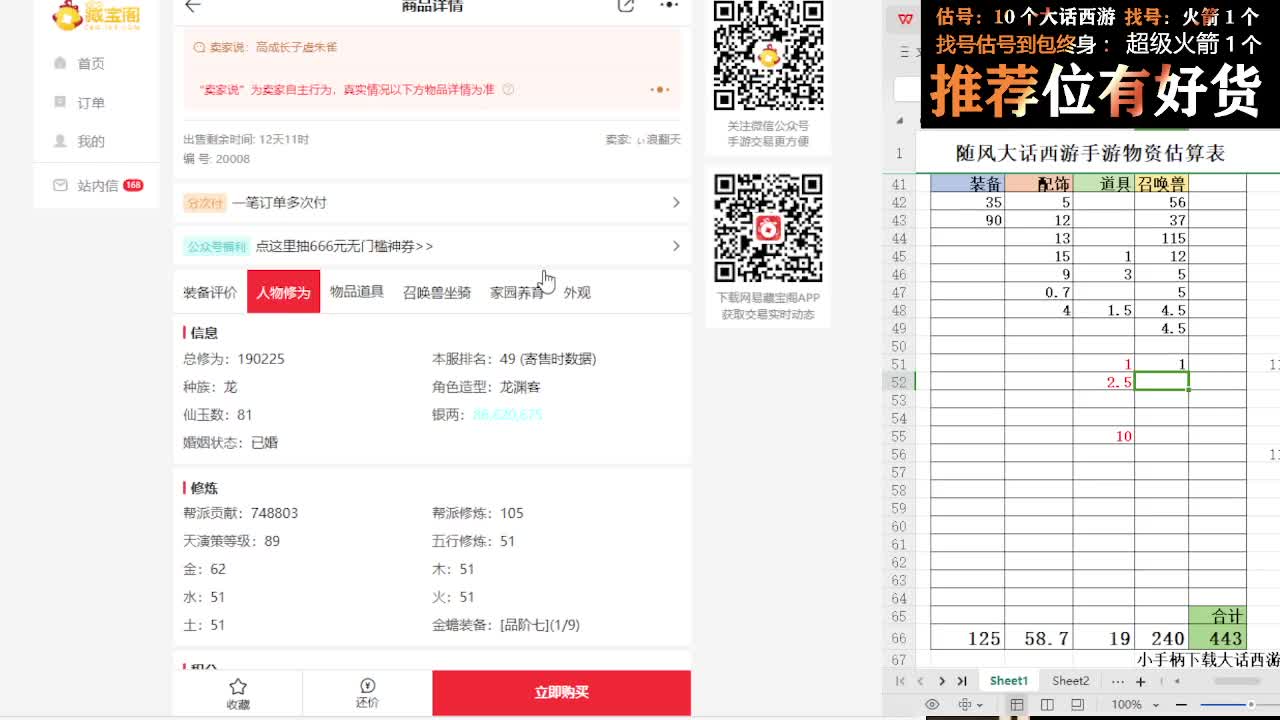Expand the 公众号福利 coupon row
The width and height of the screenshot is (1280, 720).
(x=676, y=245)
